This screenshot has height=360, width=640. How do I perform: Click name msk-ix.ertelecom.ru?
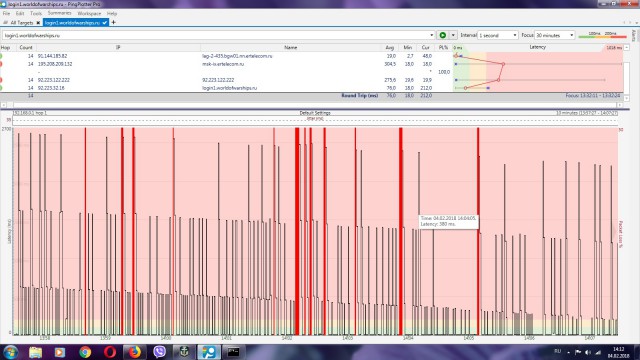click(223, 64)
